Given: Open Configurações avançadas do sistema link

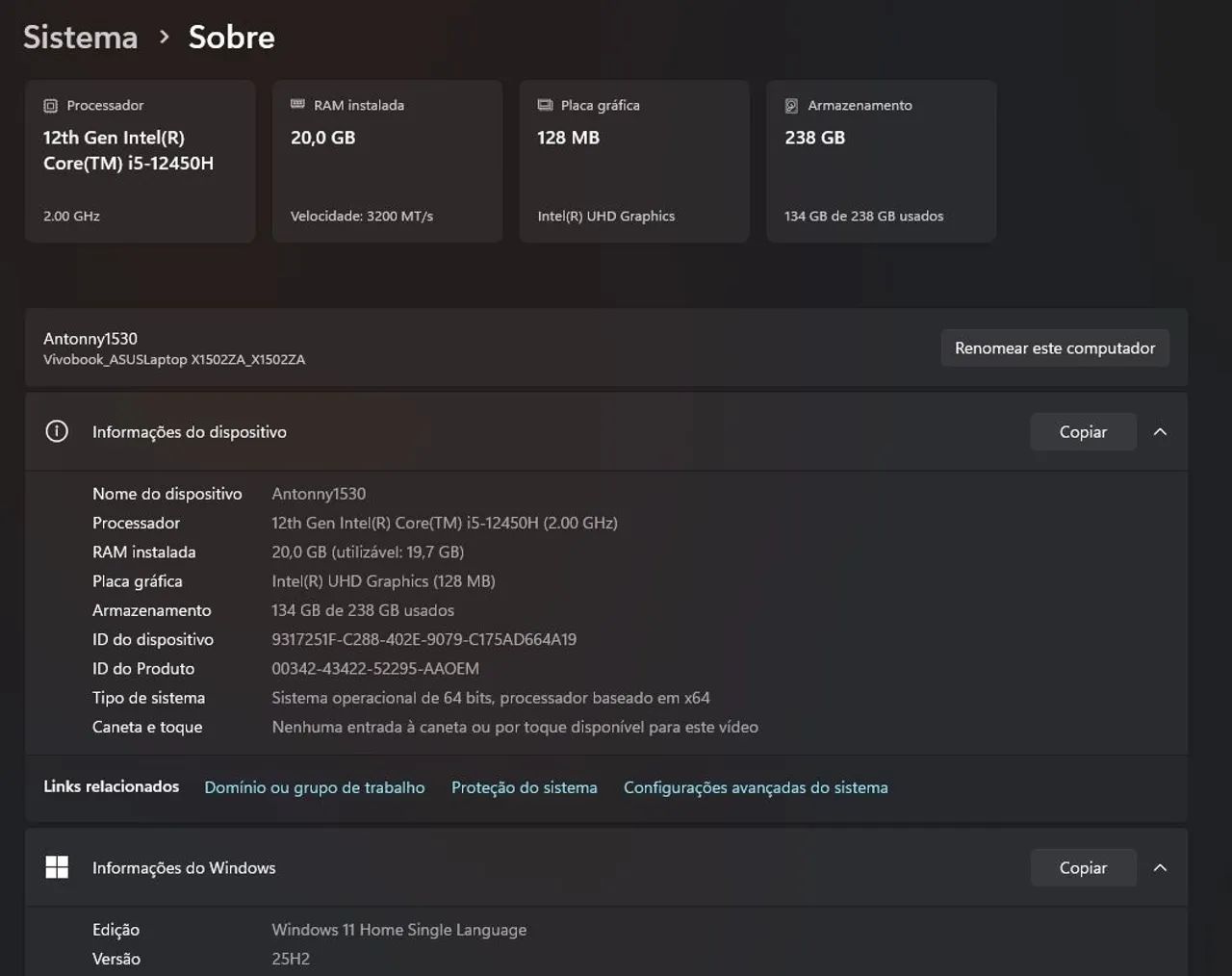Looking at the screenshot, I should [756, 787].
